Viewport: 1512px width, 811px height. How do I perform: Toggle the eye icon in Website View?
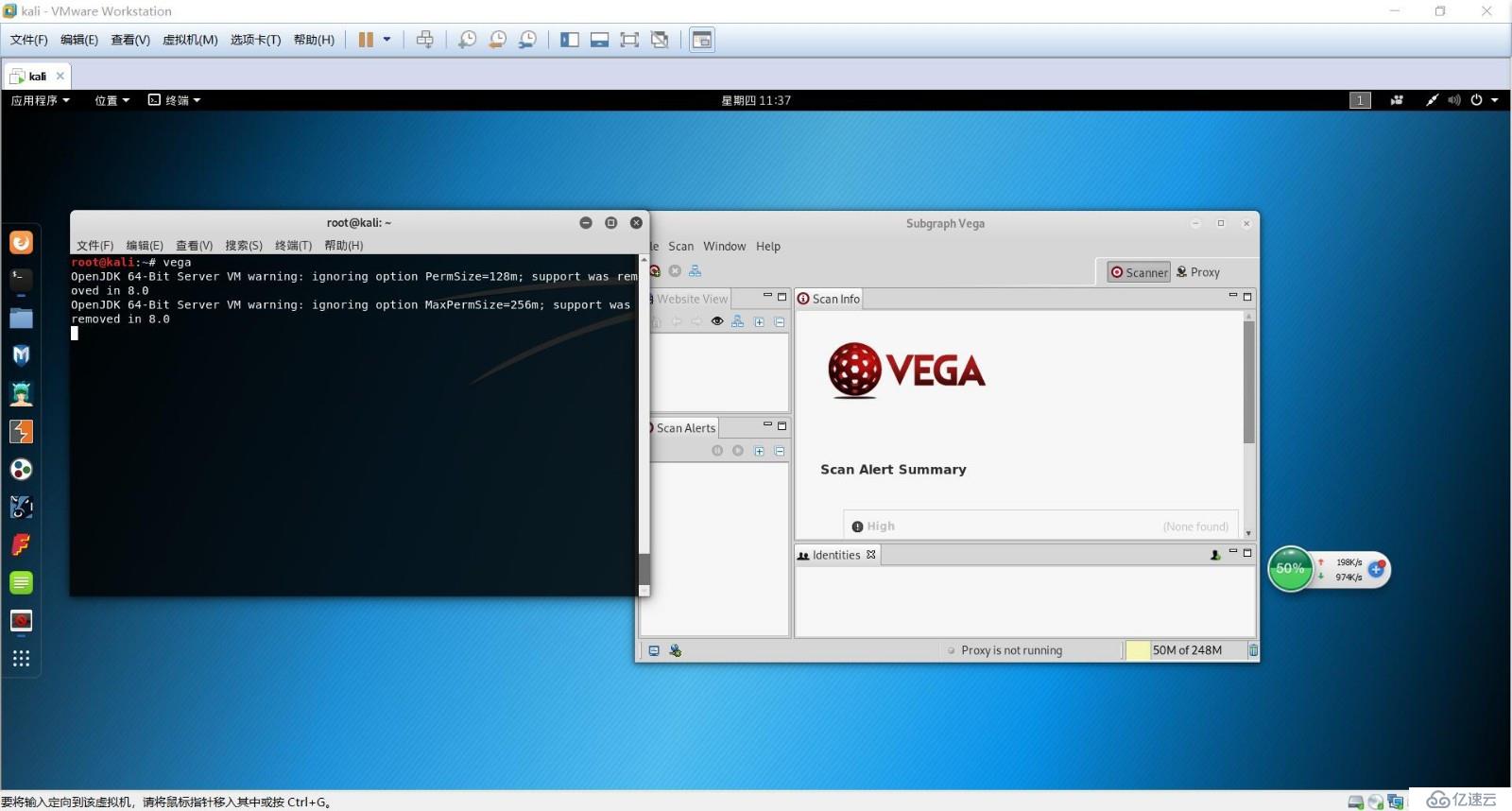coord(717,321)
